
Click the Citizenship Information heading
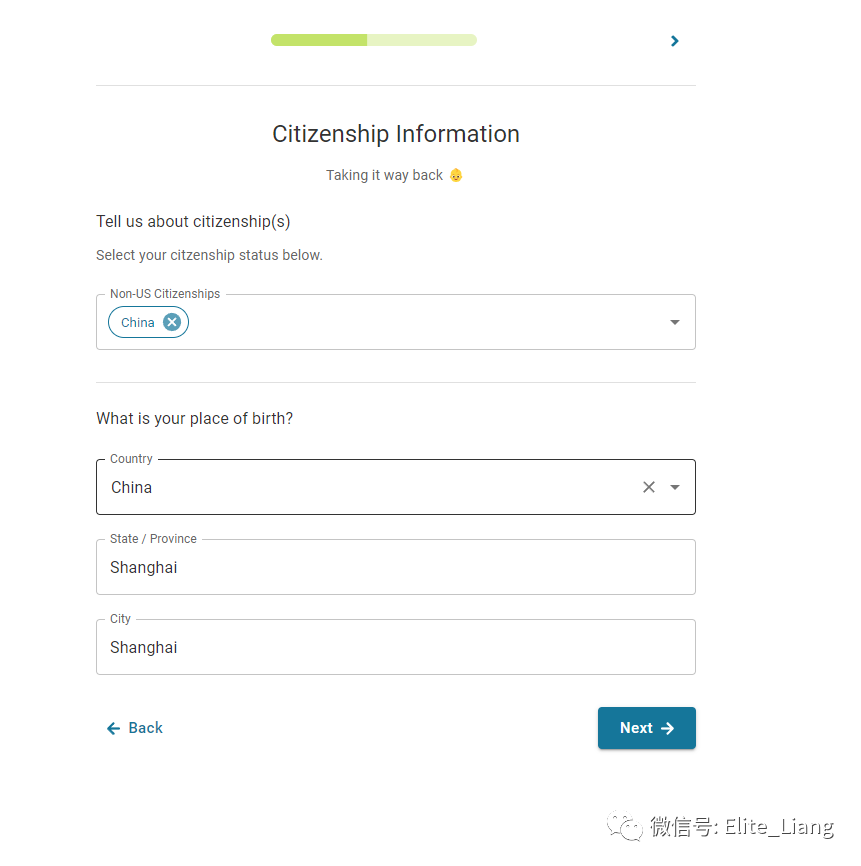(x=395, y=134)
